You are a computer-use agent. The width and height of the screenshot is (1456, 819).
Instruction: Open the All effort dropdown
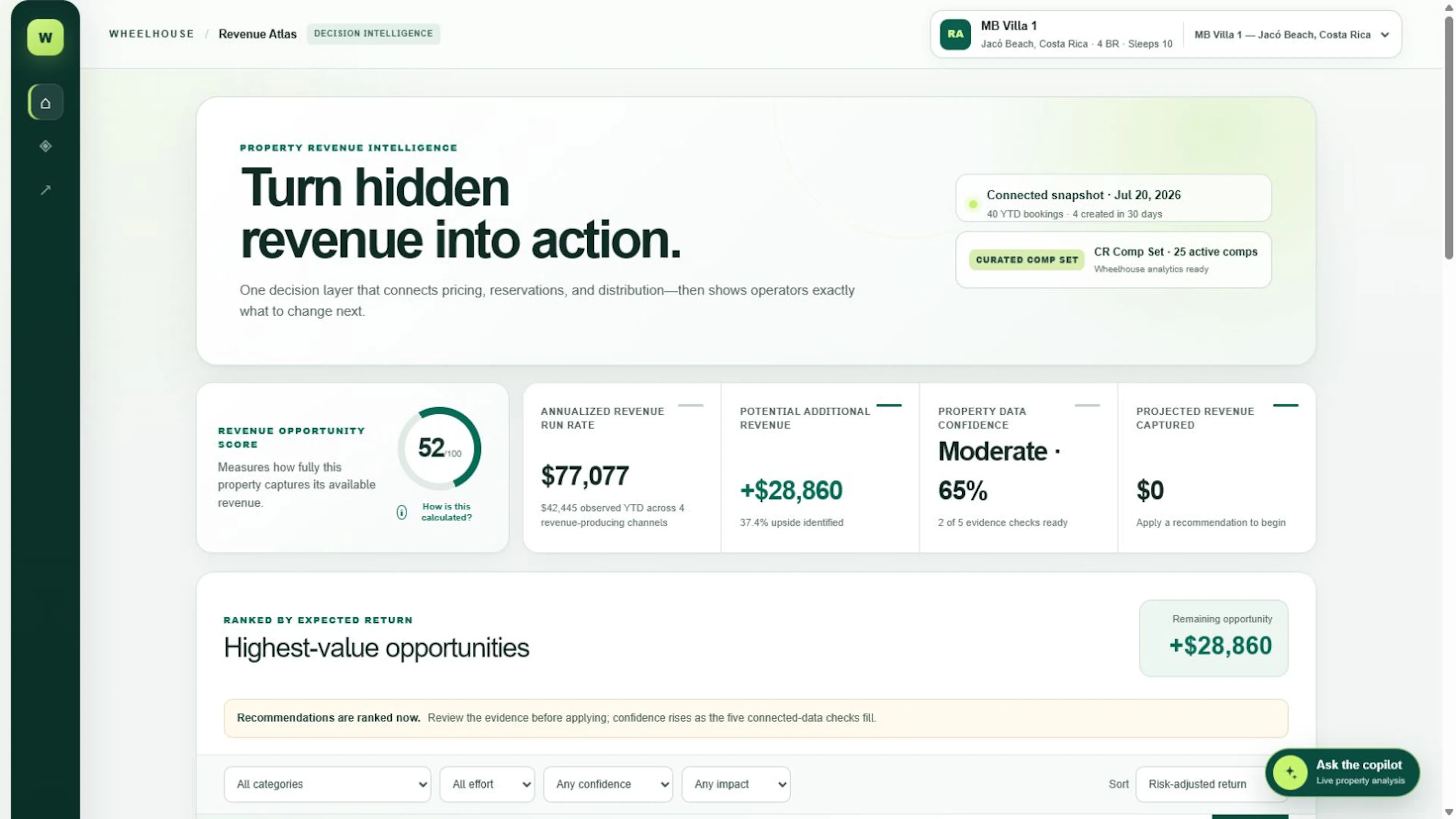click(x=487, y=784)
